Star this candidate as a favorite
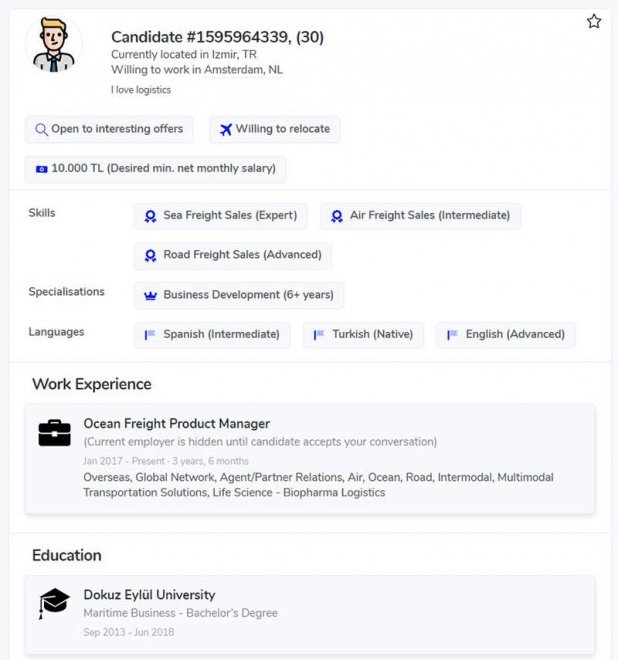Image resolution: width=618 pixels, height=660 pixels. click(594, 21)
